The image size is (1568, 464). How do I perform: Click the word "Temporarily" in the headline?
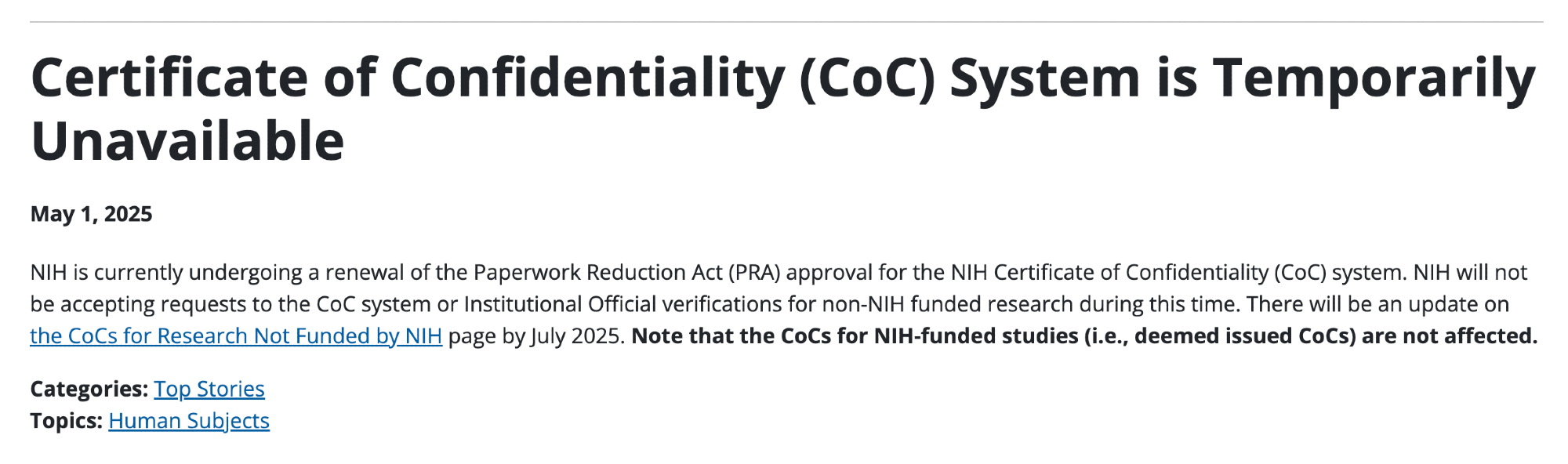click(1374, 78)
